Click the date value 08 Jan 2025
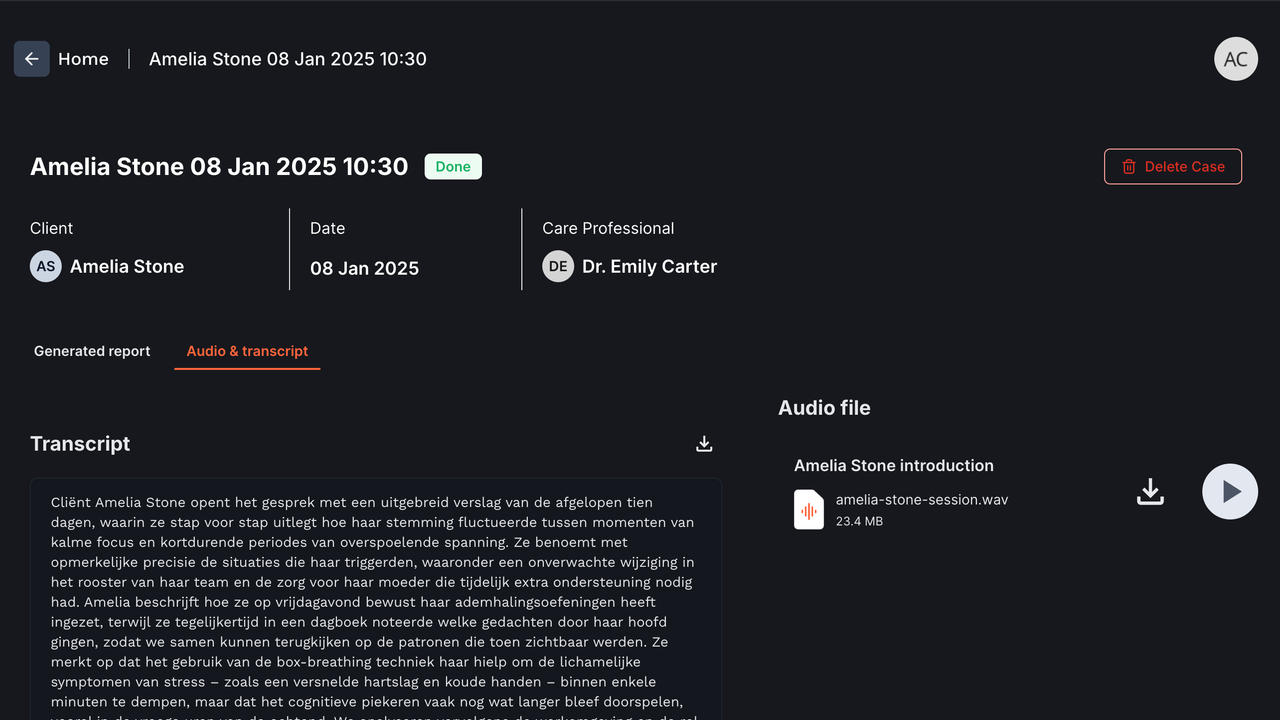 coord(364,268)
